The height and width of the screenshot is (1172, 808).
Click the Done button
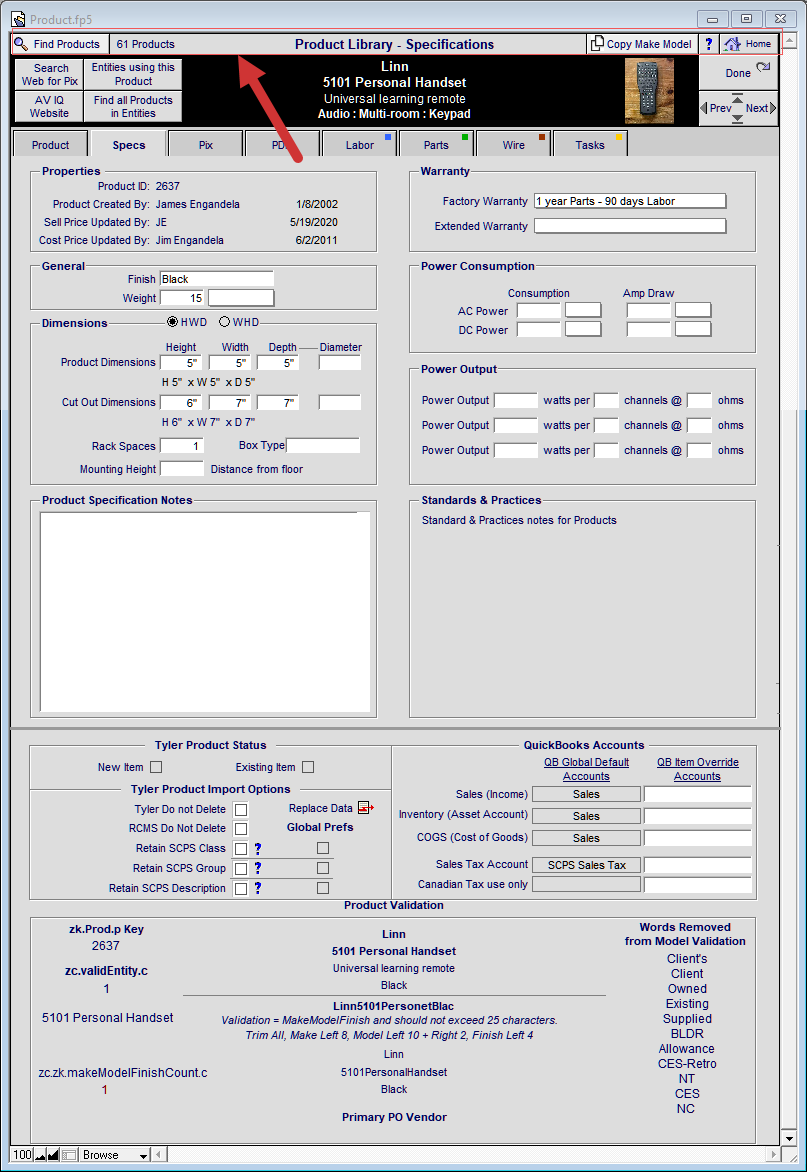tap(738, 73)
